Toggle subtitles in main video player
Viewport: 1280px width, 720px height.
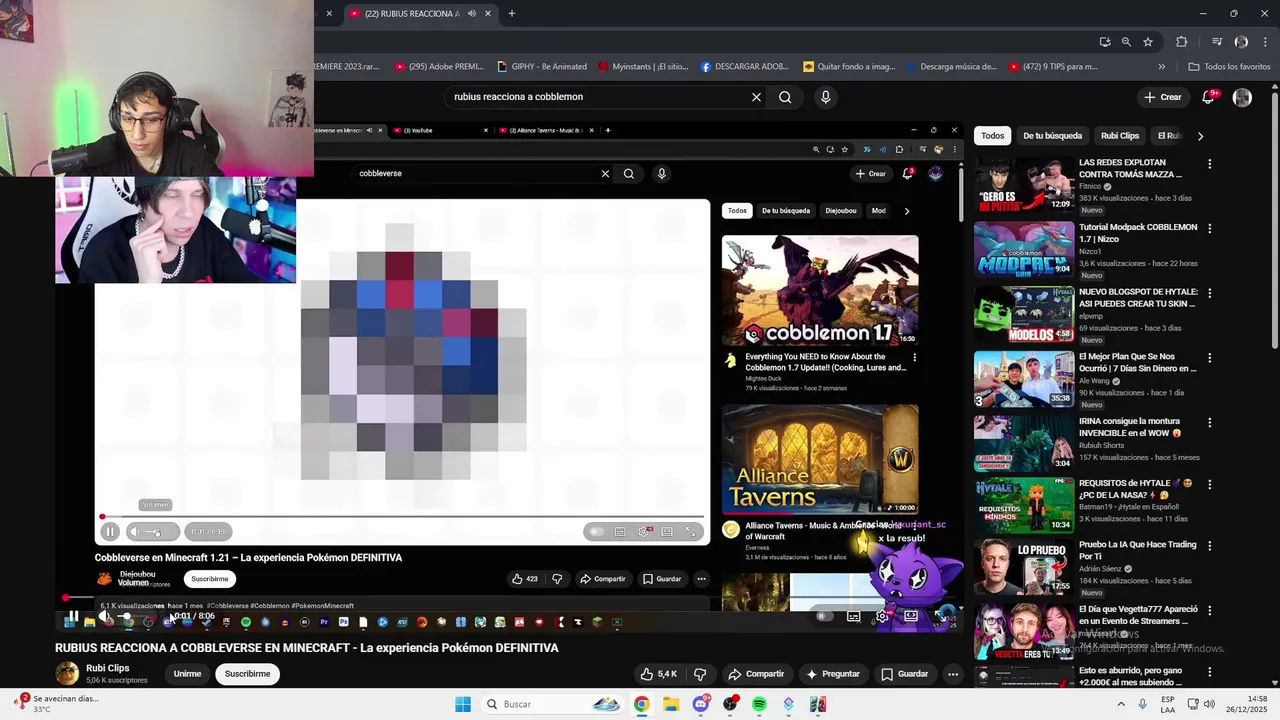click(853, 616)
